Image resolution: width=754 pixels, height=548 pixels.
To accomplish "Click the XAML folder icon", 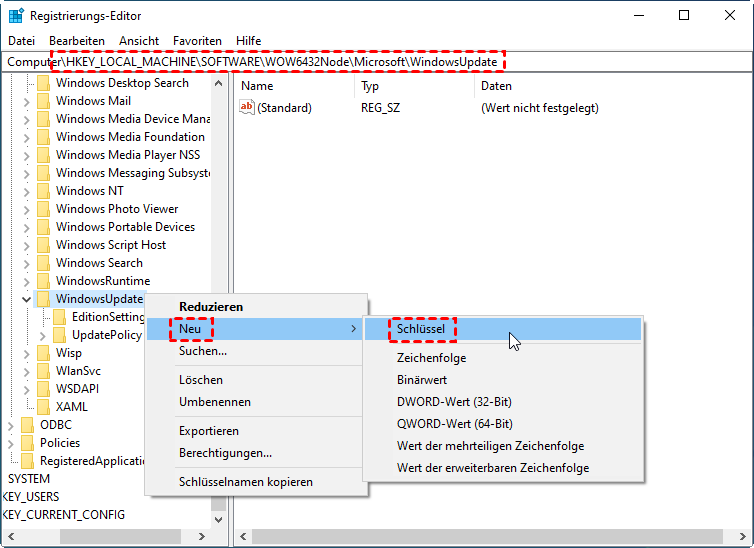I will [x=44, y=407].
